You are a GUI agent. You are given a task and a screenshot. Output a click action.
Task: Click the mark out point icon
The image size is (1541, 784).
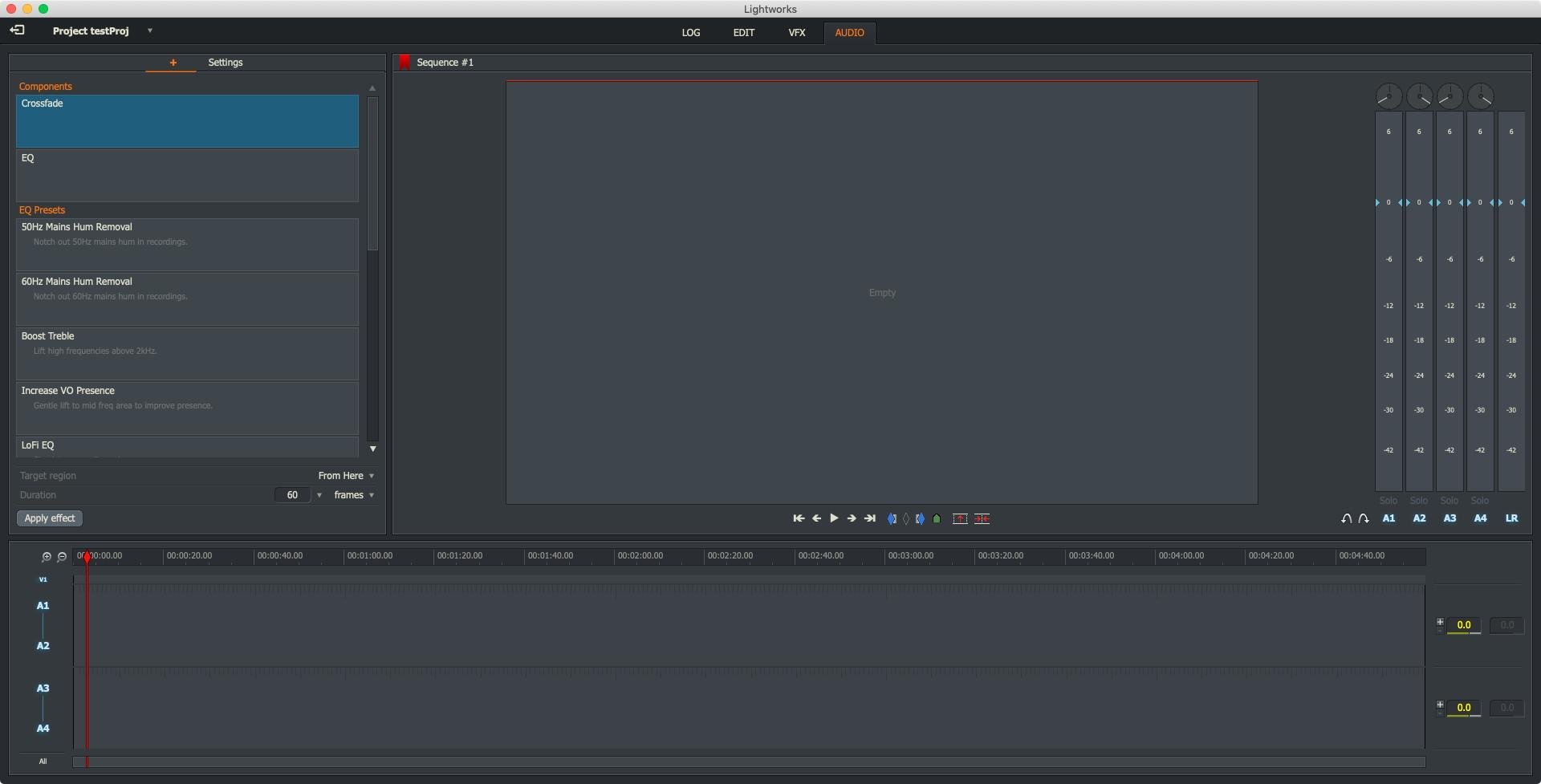point(920,519)
